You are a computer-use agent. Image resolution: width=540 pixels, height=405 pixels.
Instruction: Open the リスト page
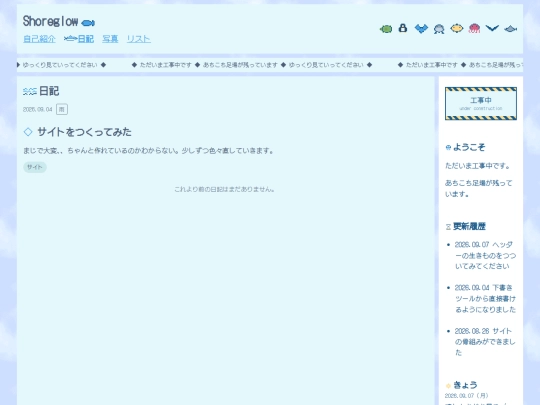138,39
